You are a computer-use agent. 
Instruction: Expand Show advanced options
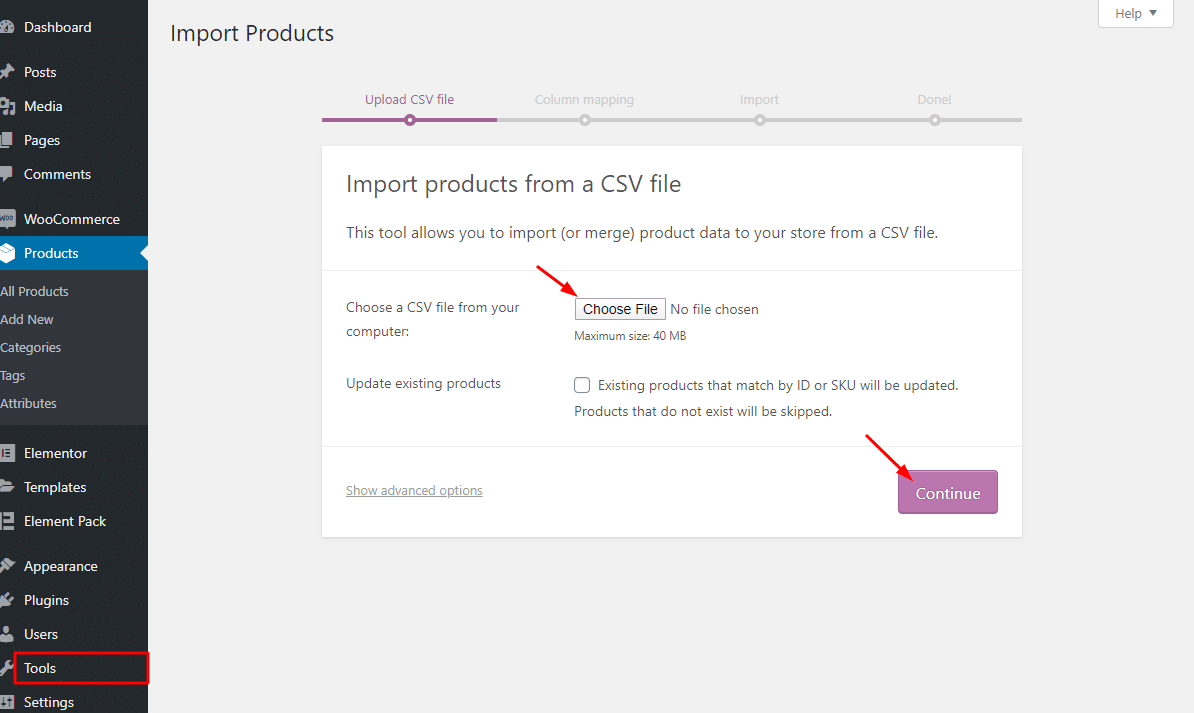pyautogui.click(x=414, y=491)
